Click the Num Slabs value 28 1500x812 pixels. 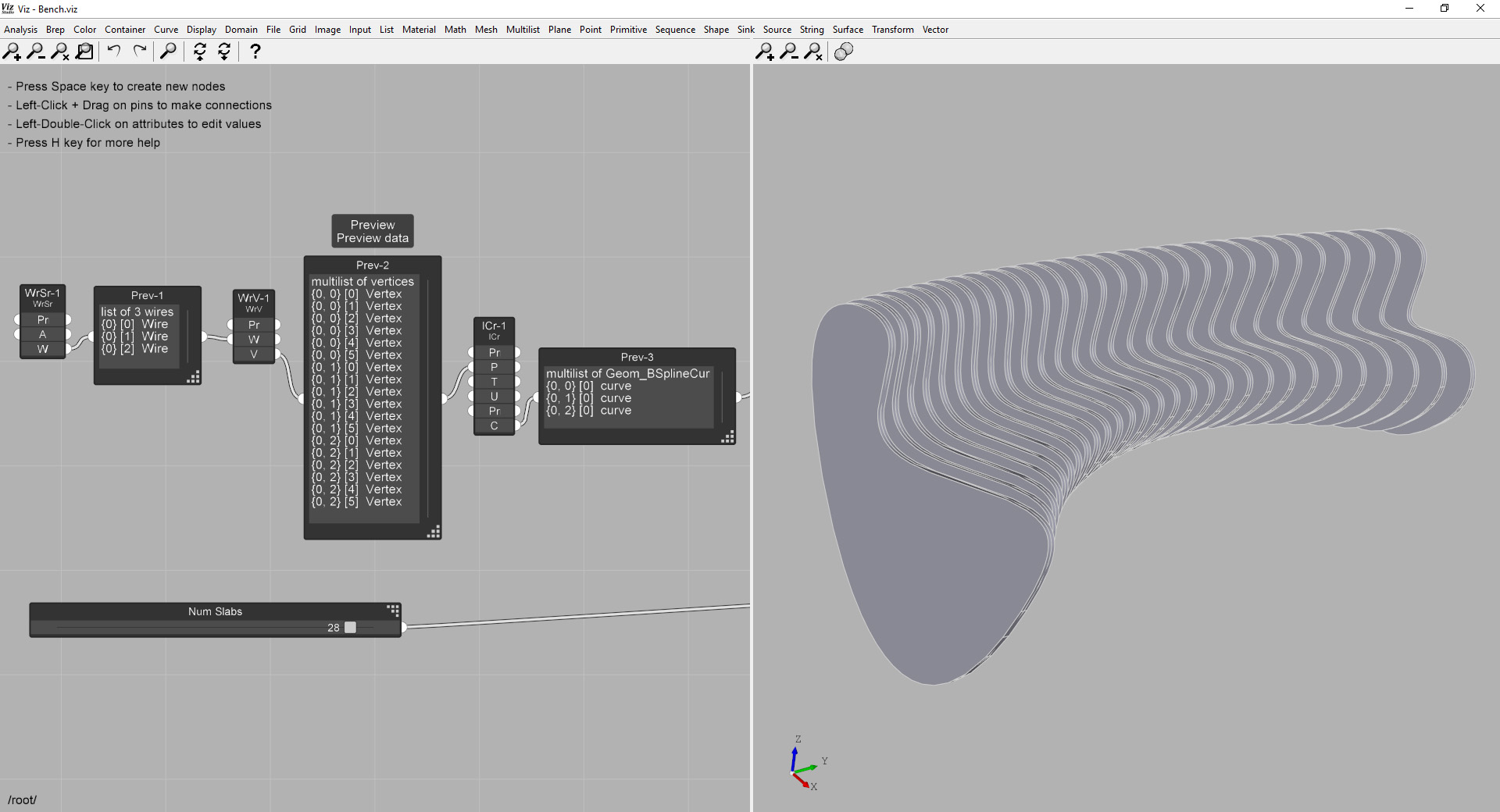click(334, 628)
